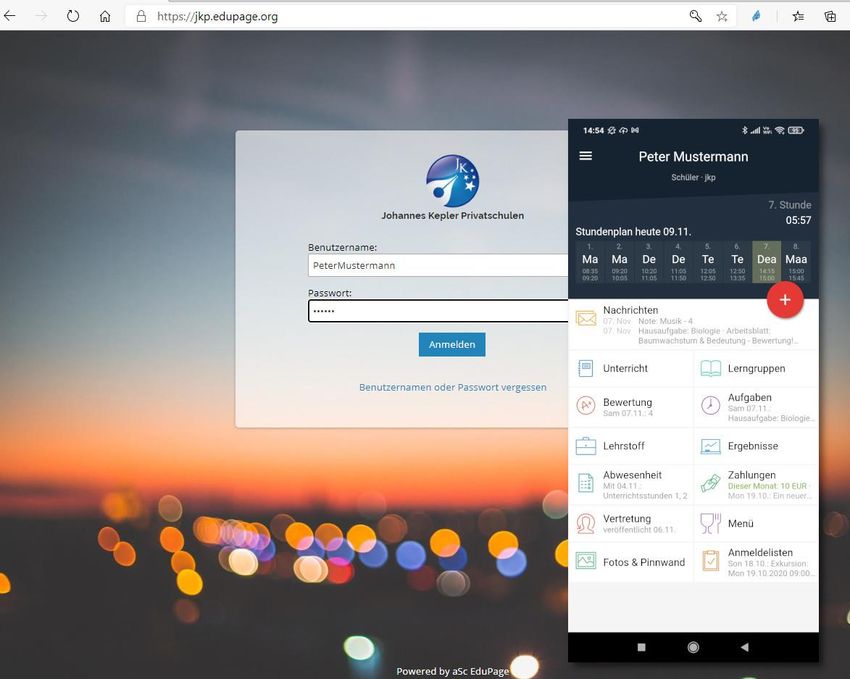Click the browser refresh button

[x=73, y=16]
